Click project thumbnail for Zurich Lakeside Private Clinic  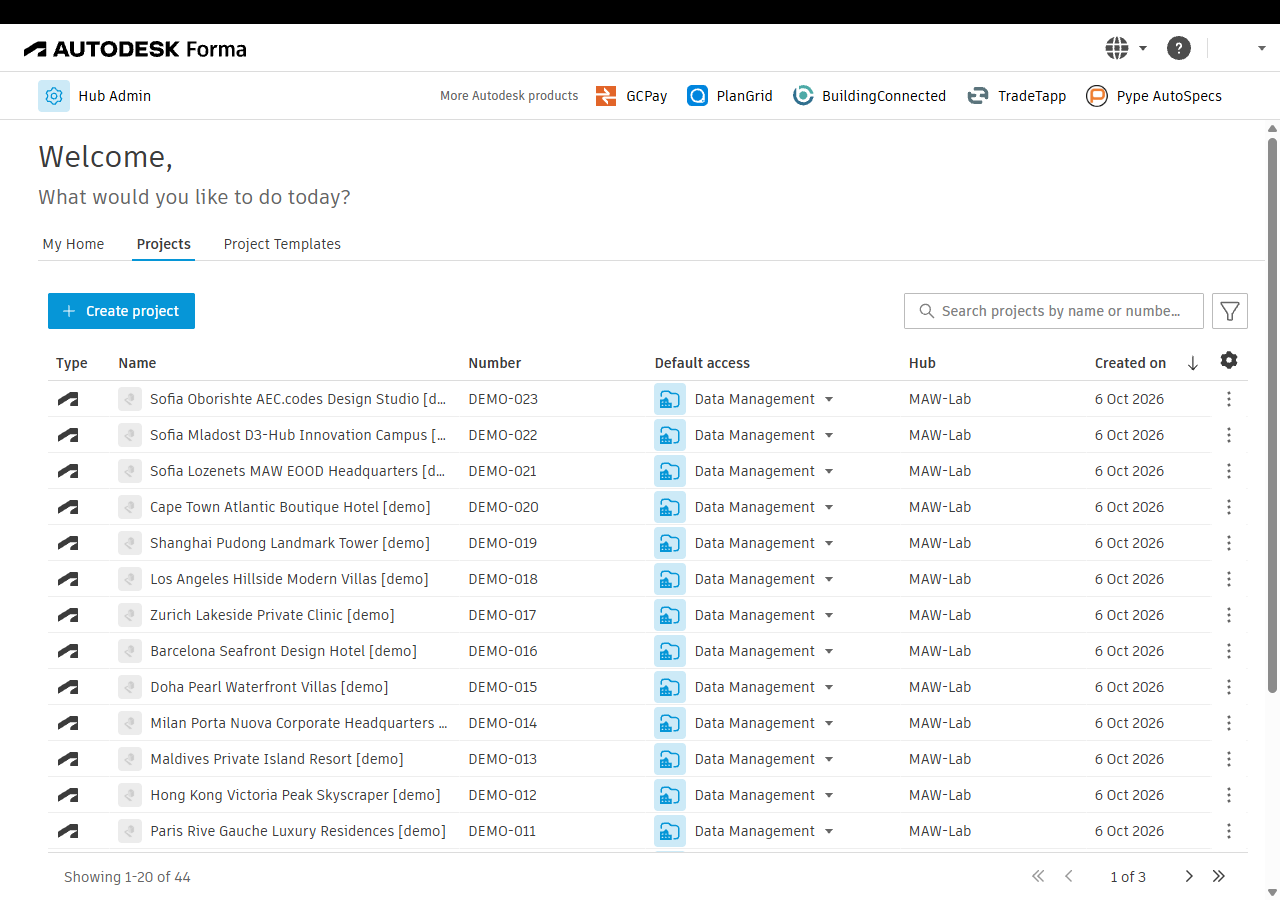tap(130, 615)
